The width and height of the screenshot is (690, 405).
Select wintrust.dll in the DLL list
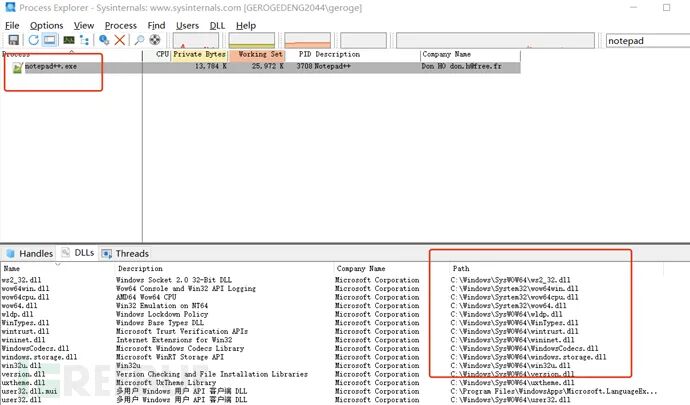[26, 331]
